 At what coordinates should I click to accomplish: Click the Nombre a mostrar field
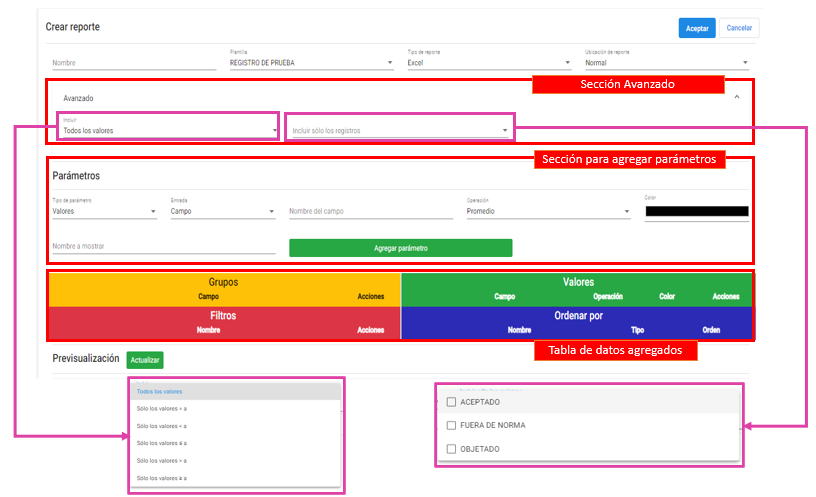pos(163,246)
